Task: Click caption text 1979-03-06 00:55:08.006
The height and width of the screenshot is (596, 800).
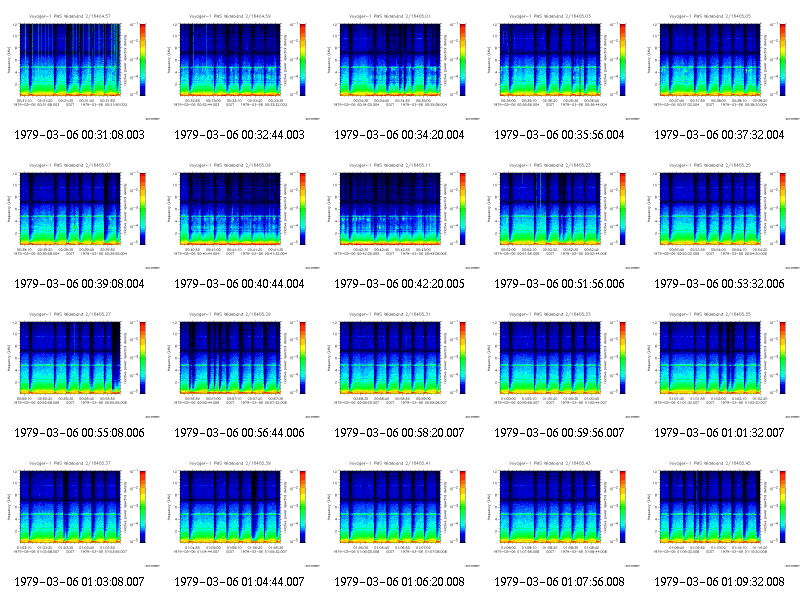Action: click(80, 433)
